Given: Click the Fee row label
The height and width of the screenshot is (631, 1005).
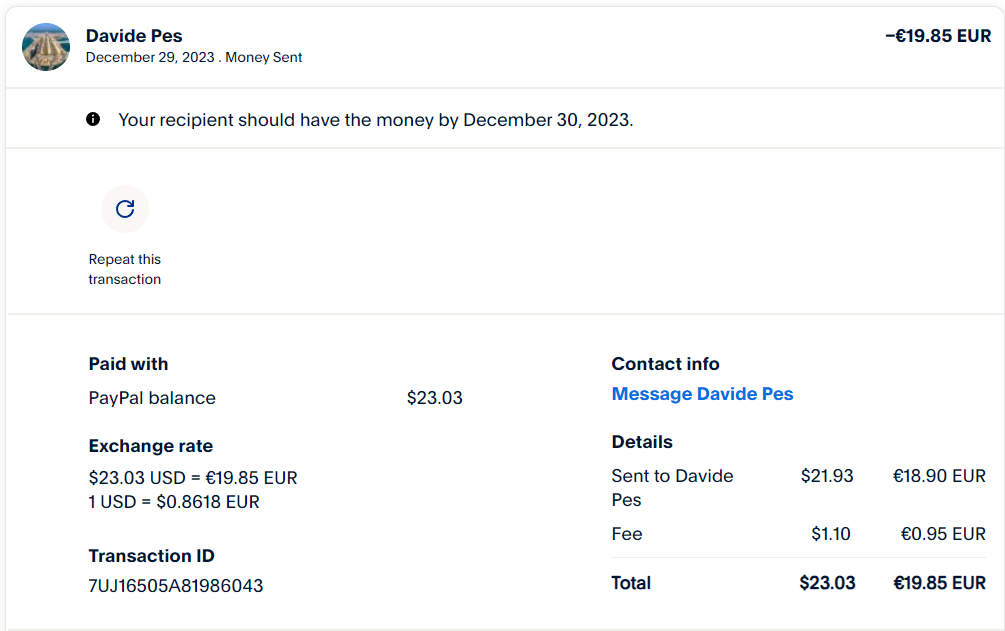Looking at the screenshot, I should [627, 534].
